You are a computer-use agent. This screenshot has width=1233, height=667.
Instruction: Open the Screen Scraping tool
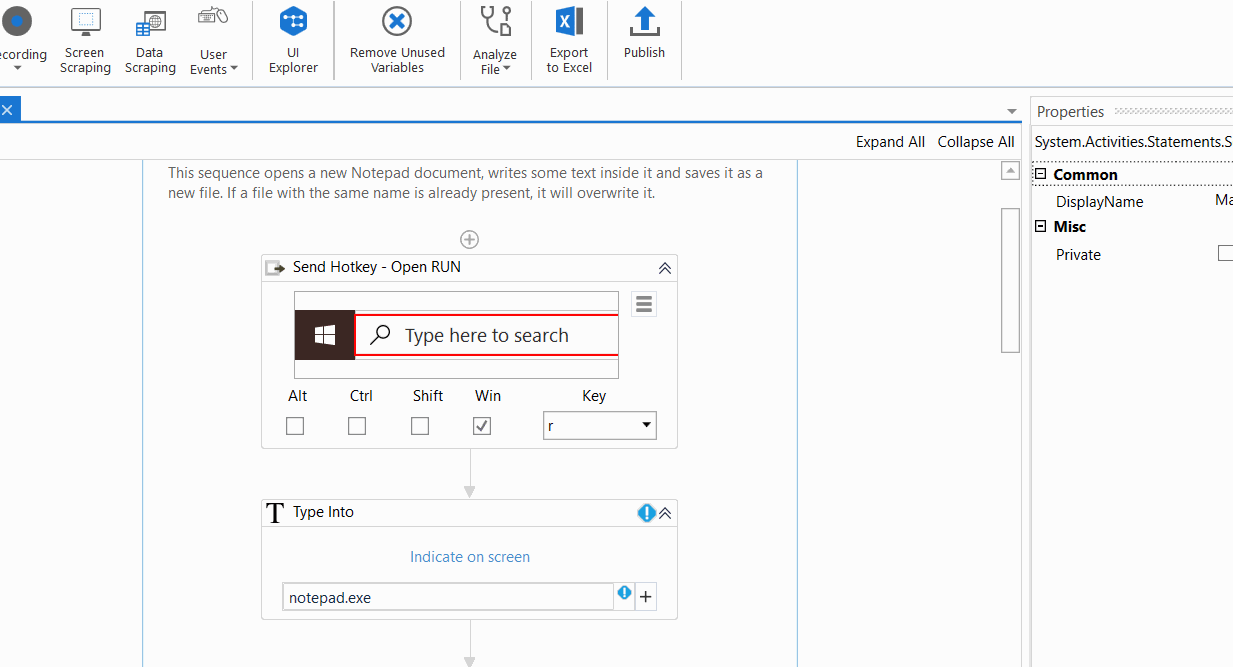coord(85,40)
